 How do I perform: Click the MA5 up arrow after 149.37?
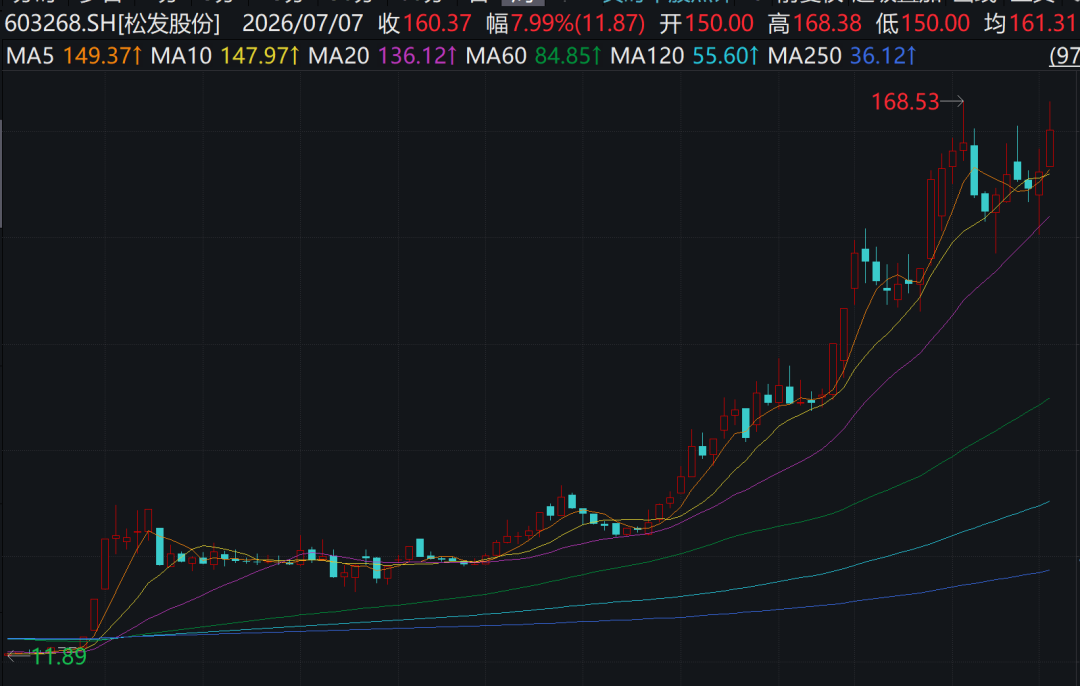137,56
